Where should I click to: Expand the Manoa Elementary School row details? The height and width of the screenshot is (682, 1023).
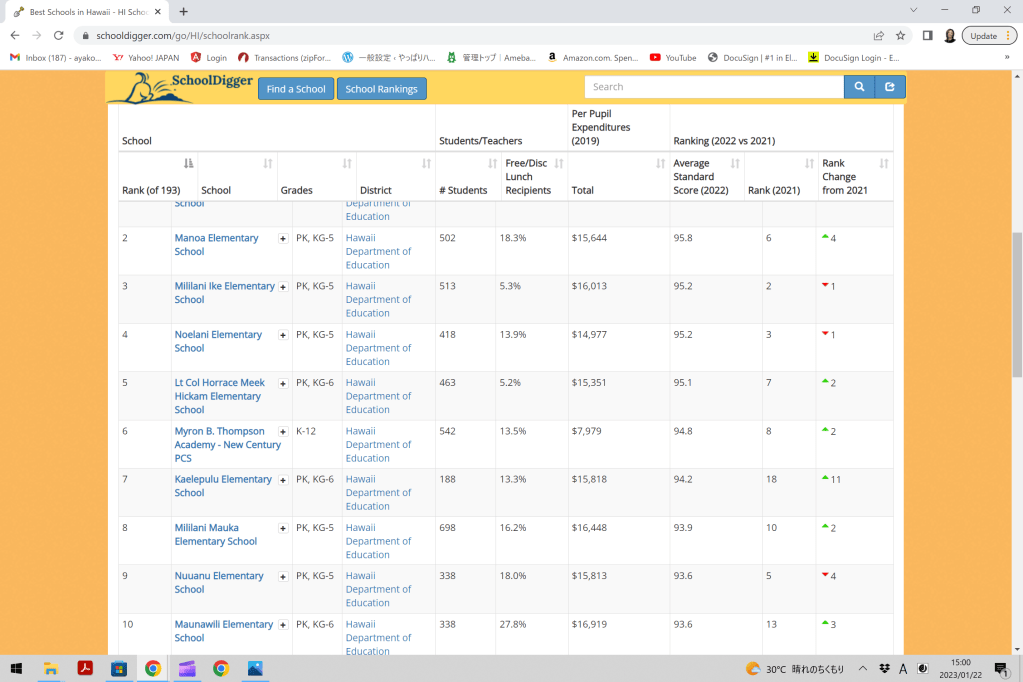283,239
